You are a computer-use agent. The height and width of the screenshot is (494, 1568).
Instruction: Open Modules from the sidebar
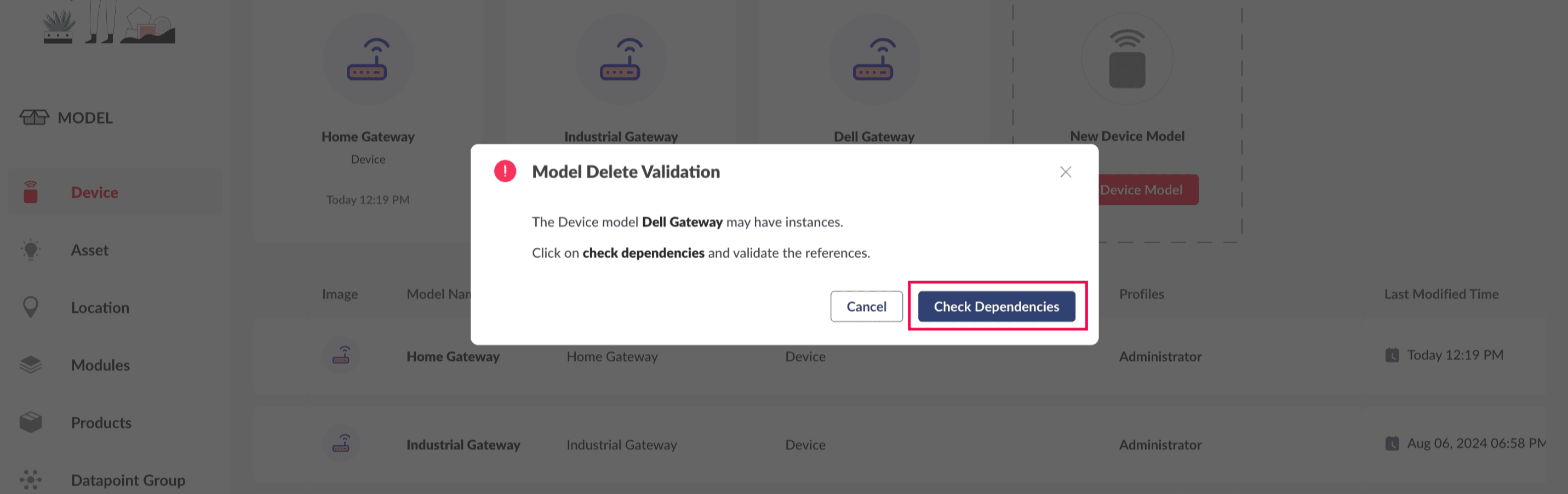[x=100, y=365]
